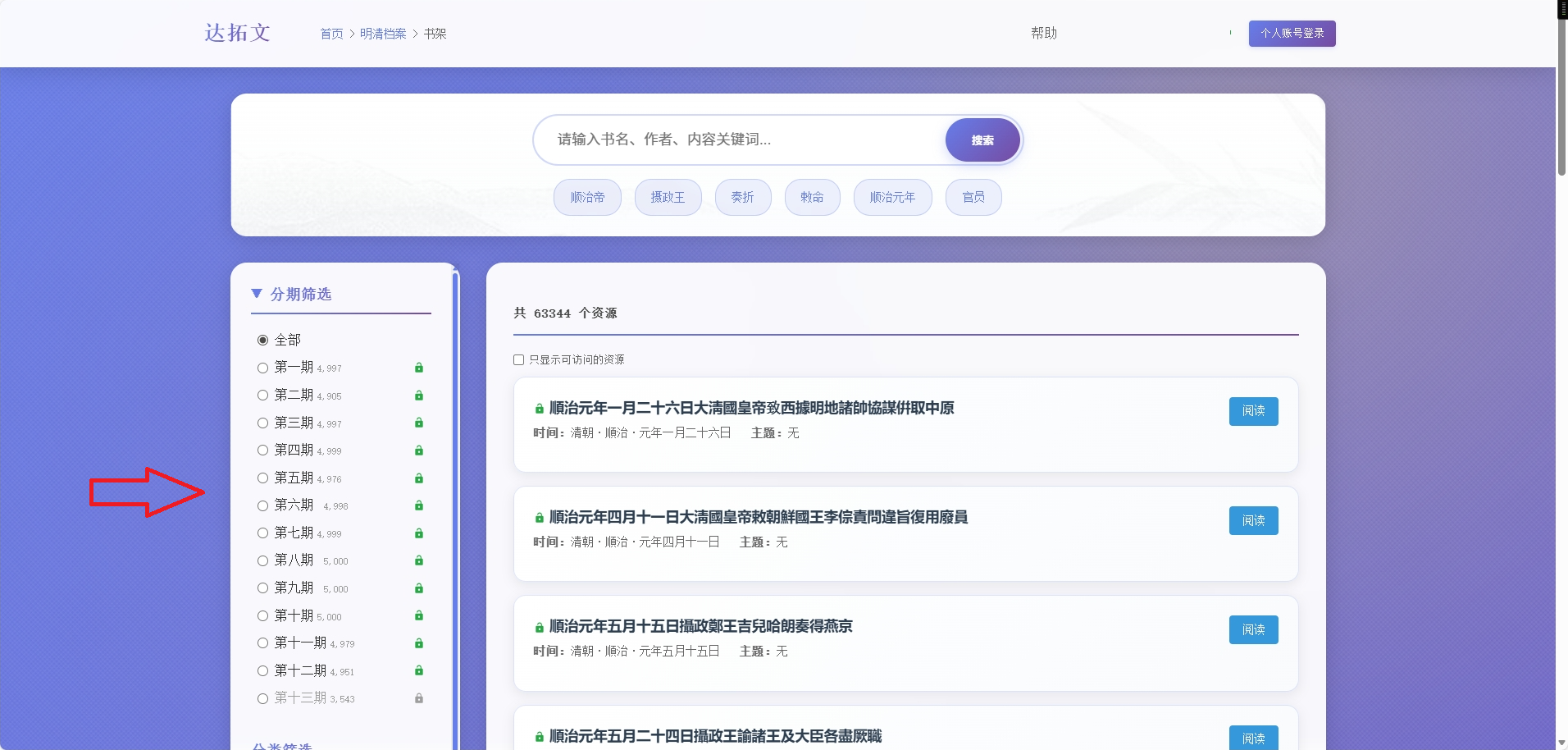1568x750 pixels.
Task: Click the lock icon beside 第五期
Action: (x=419, y=478)
